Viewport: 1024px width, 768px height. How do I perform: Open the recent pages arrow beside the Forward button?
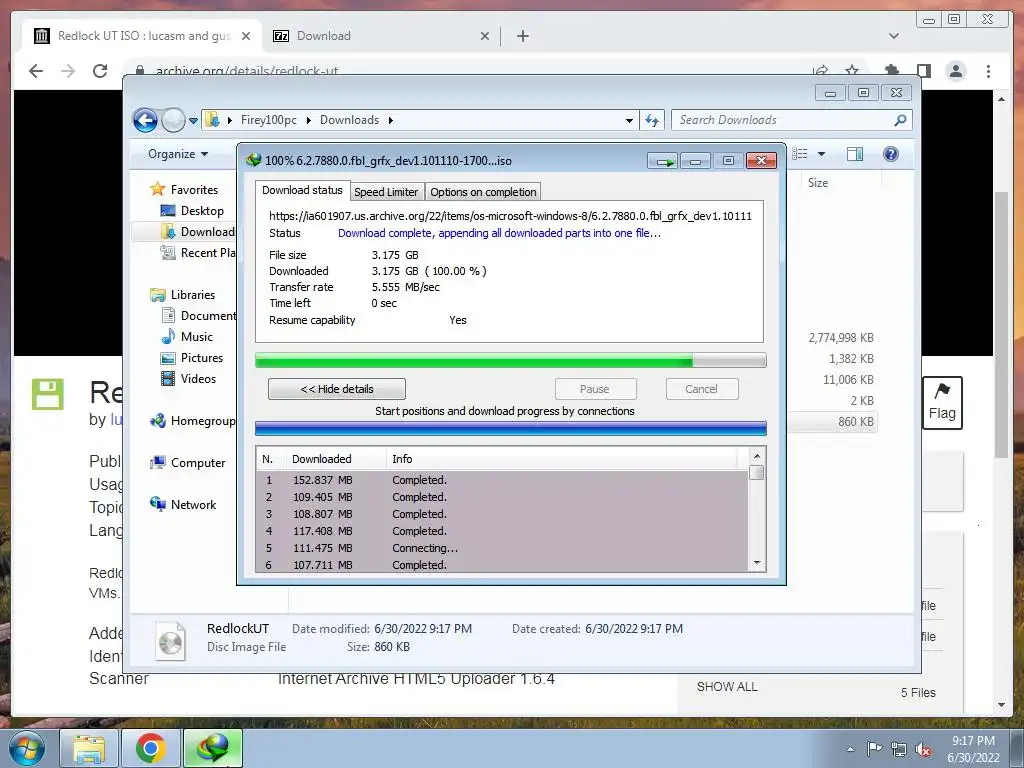tap(193, 120)
